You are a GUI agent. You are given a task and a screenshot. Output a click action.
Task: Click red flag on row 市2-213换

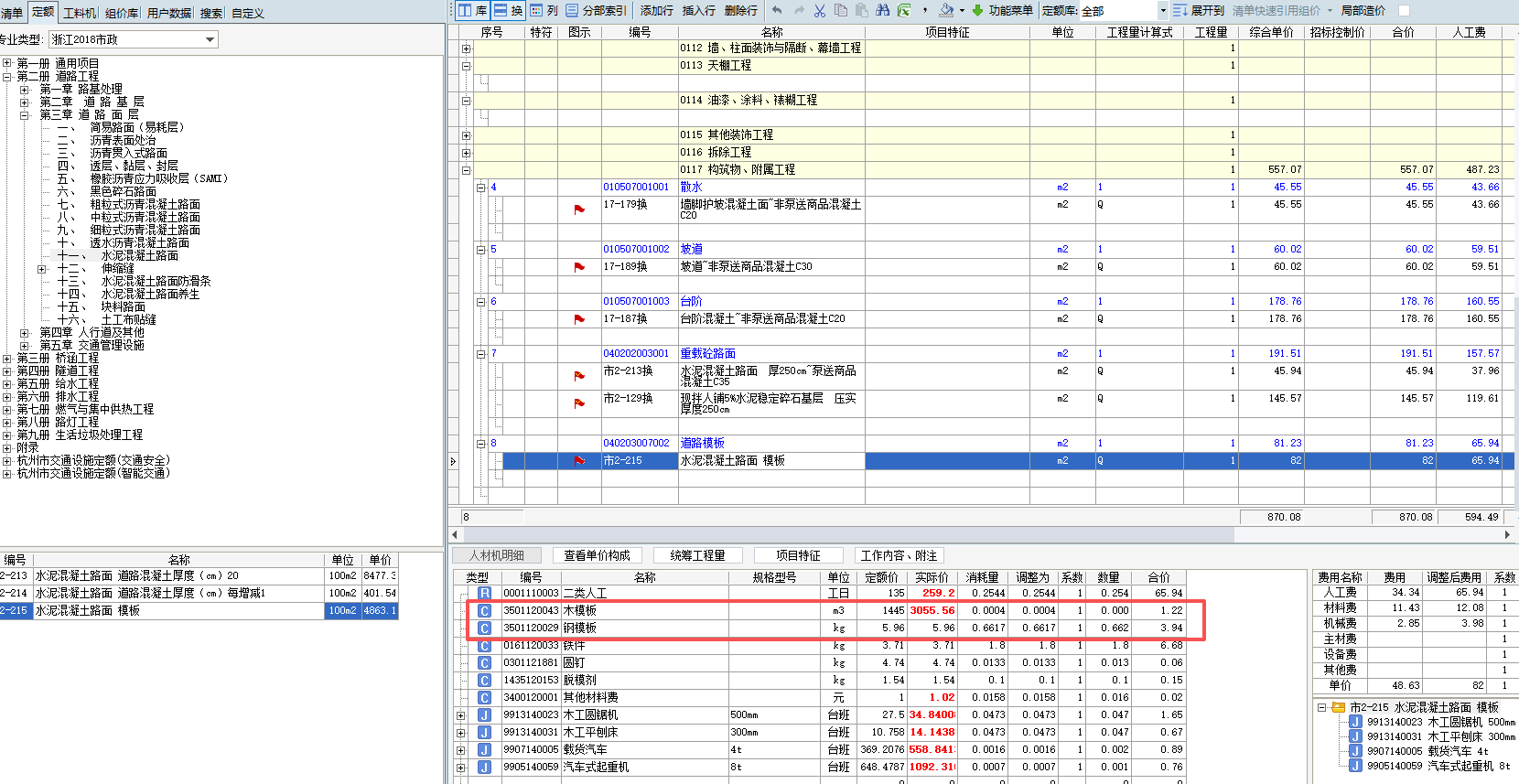coord(579,376)
